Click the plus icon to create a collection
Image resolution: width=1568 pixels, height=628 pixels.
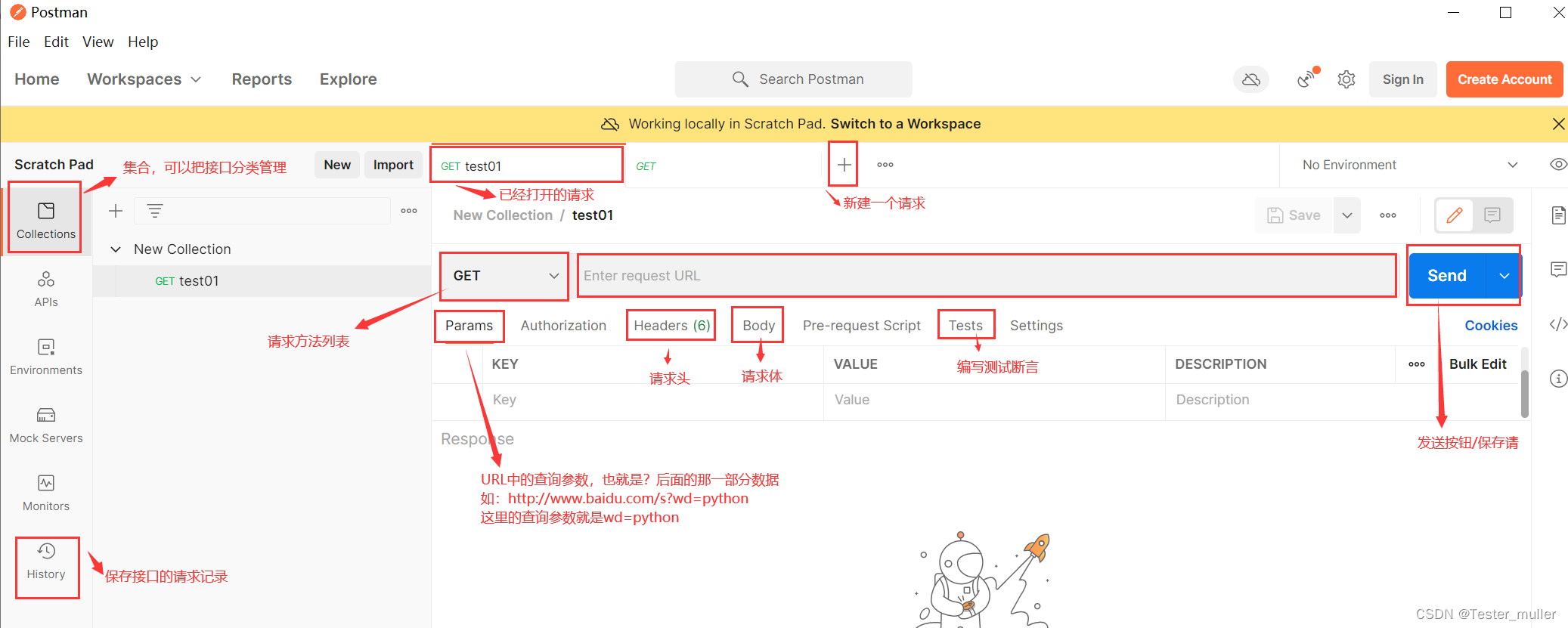point(116,211)
